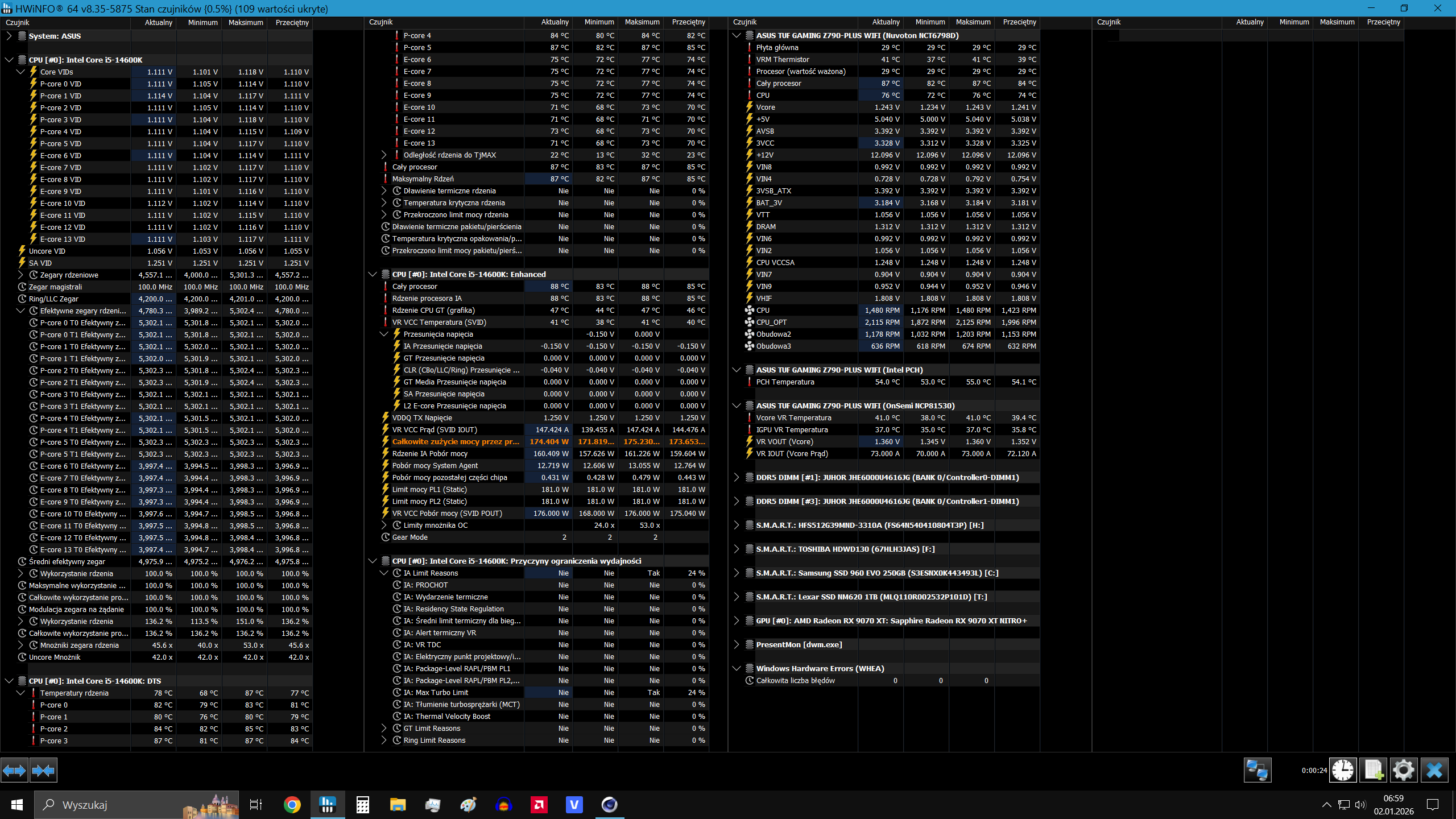
Task: Click the shrink columns arrows button
Action: coord(43,771)
